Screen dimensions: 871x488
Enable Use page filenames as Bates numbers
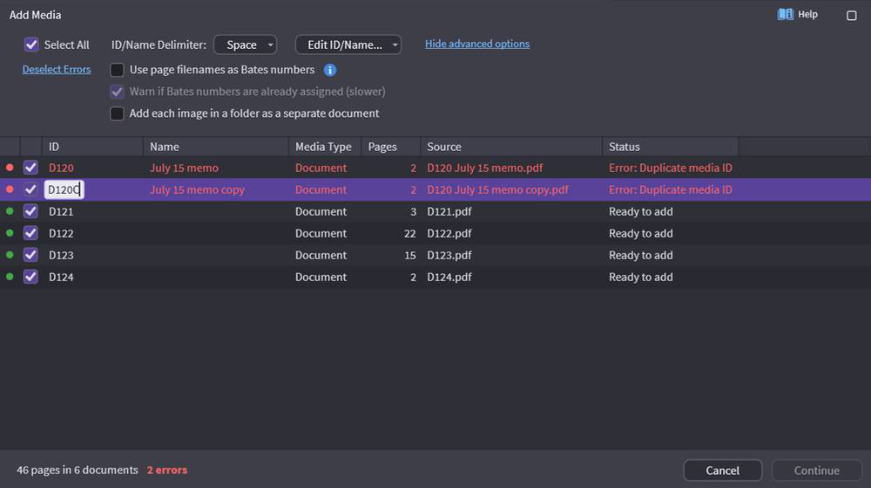pyautogui.click(x=117, y=70)
